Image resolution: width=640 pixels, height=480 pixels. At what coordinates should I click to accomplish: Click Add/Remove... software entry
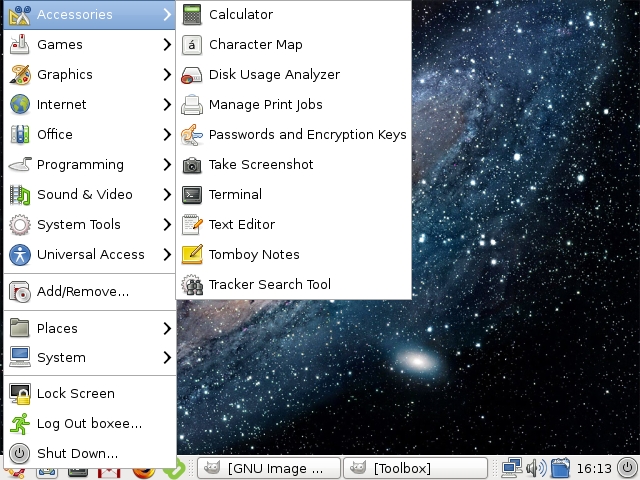click(x=82, y=292)
